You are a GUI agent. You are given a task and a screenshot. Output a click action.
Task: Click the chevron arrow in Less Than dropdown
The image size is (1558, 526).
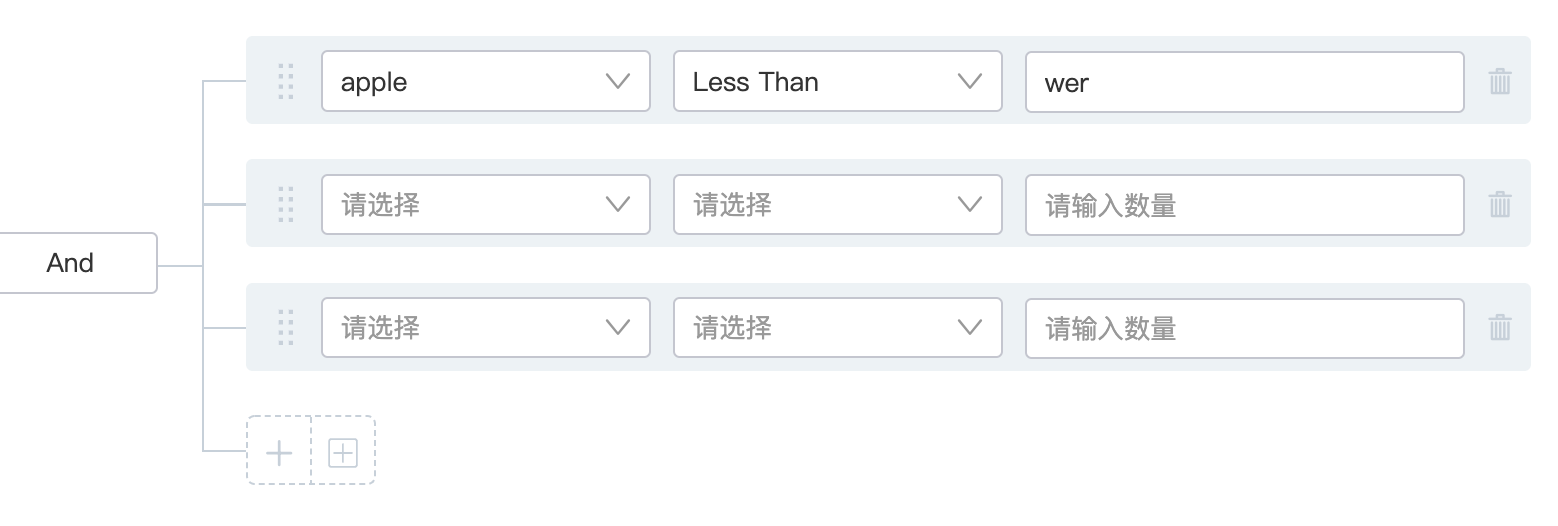pos(970,81)
